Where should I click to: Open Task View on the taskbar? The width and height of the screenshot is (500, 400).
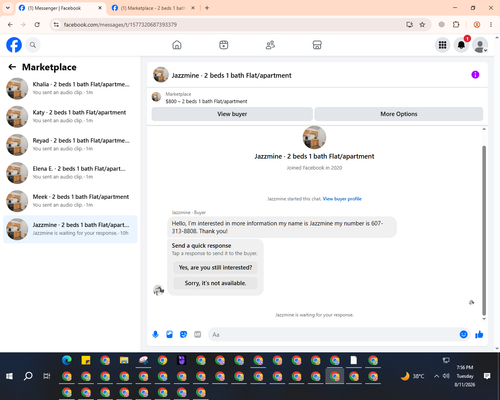click(47, 376)
